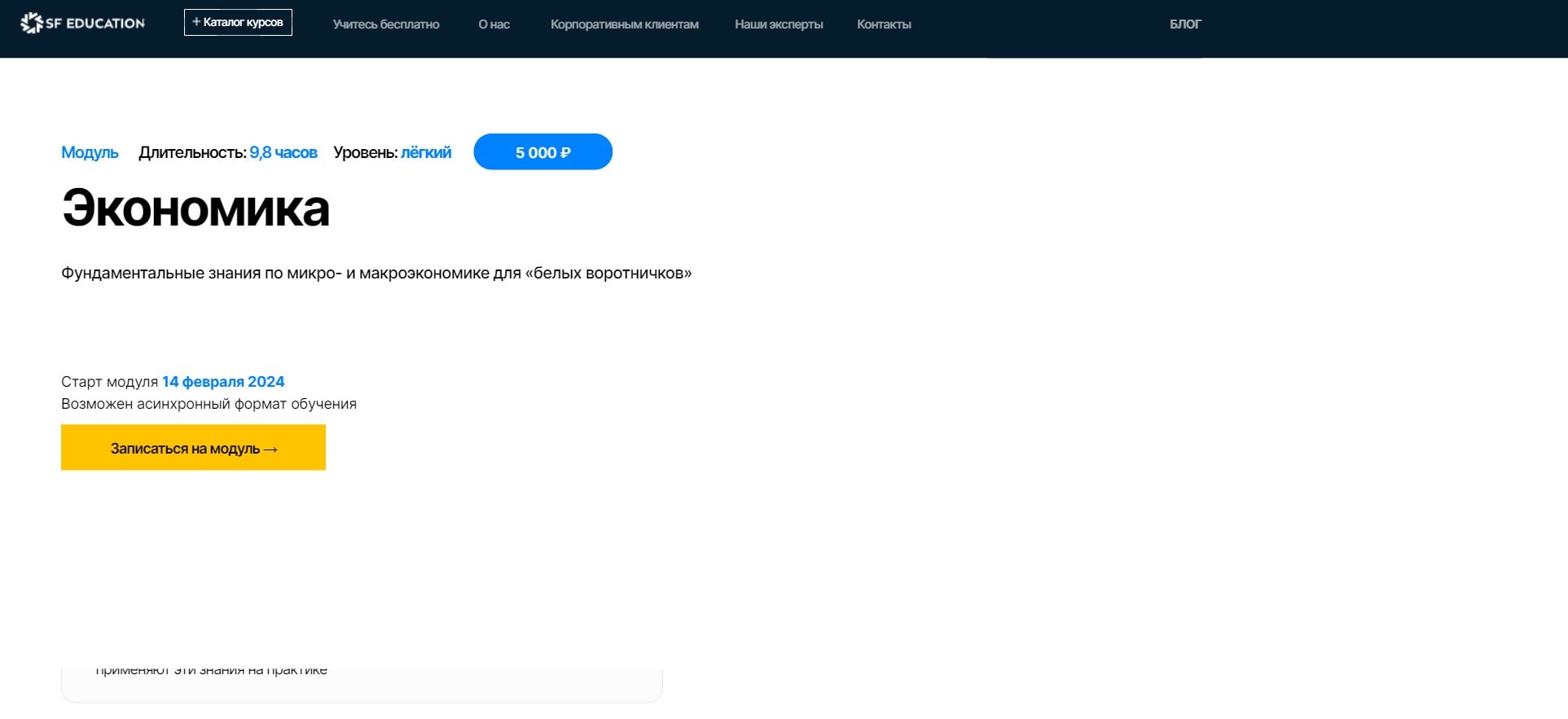Click the 9,8 часов duration value
The image size is (1568, 719).
(x=283, y=152)
